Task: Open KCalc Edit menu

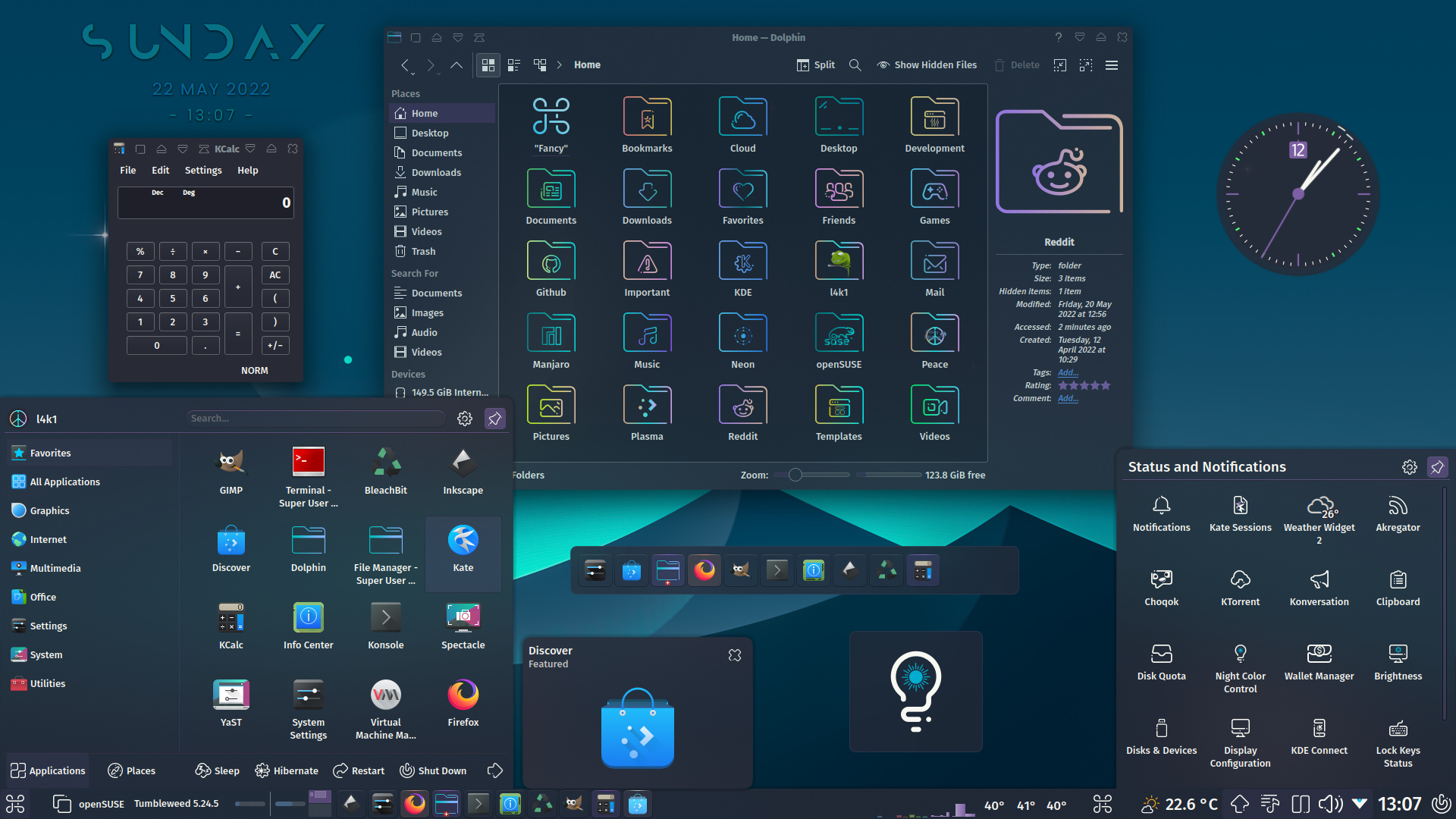Action: (161, 171)
